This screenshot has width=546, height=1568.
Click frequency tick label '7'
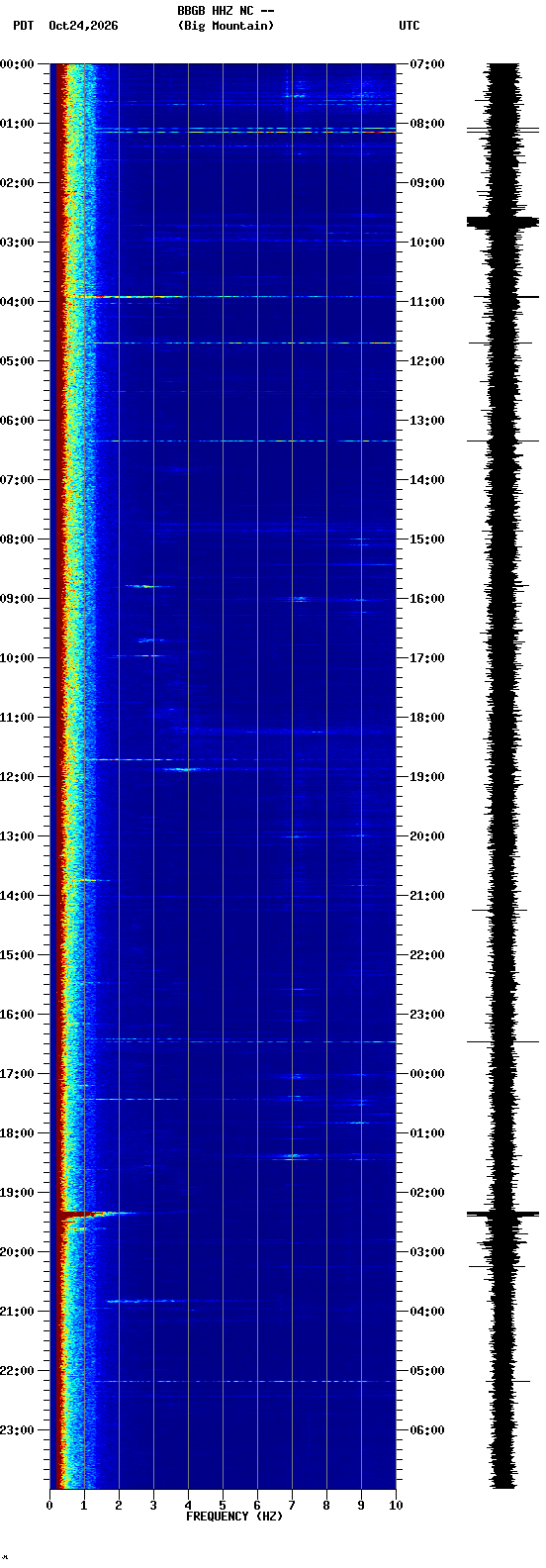(x=292, y=1506)
